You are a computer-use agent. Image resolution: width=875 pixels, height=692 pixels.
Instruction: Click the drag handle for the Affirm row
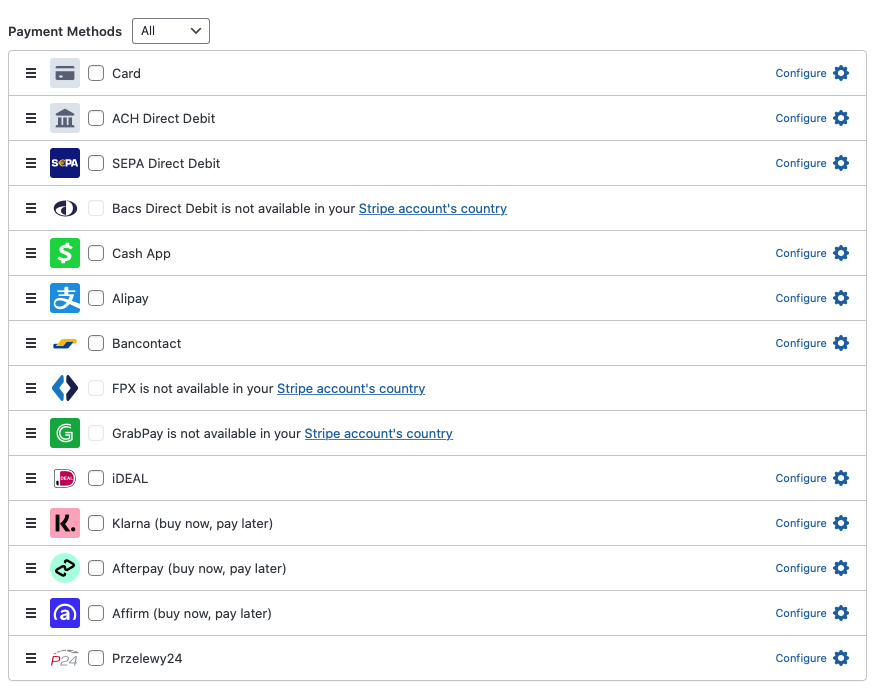click(31, 613)
